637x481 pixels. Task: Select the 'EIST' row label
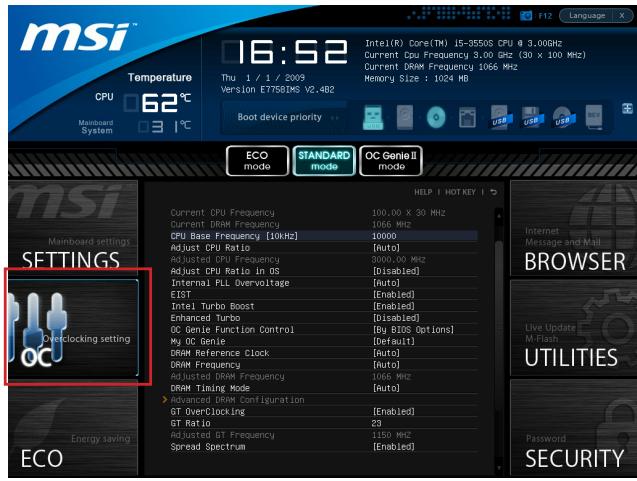tap(181, 295)
